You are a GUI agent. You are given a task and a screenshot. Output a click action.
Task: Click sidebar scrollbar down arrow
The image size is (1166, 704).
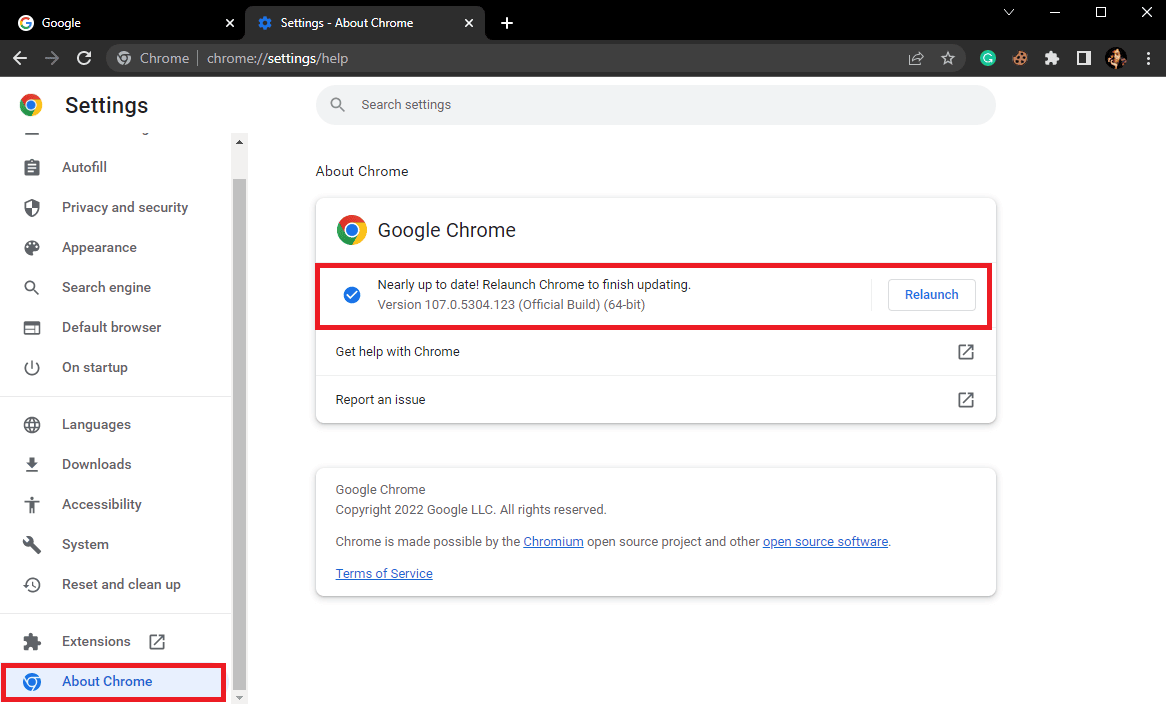(x=239, y=697)
